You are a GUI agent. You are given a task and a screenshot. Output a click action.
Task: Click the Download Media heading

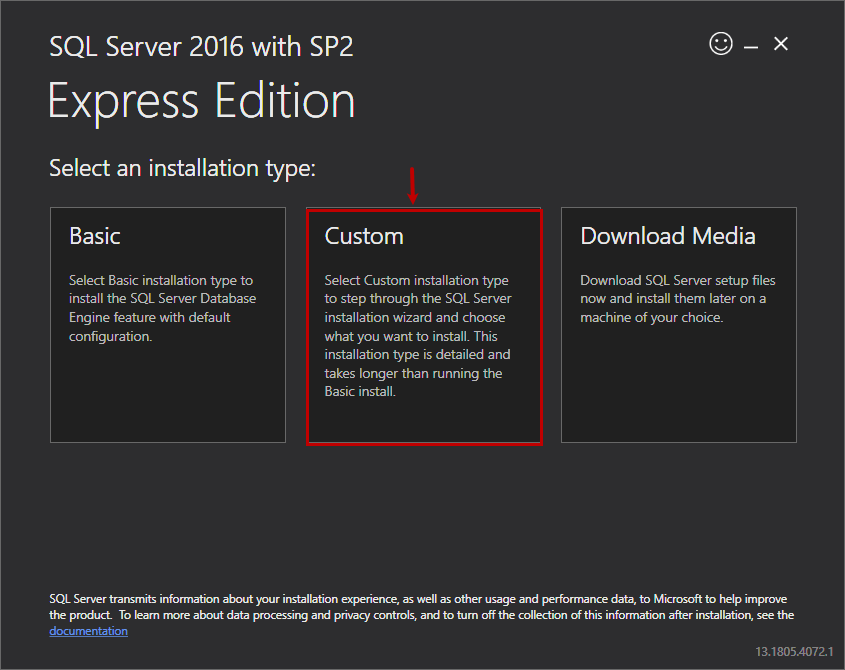point(667,236)
